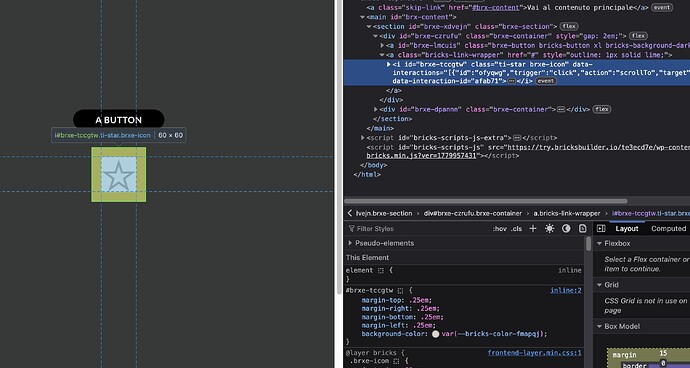690x368 pixels.
Task: Click the margin-left .25em value
Action: [423, 326]
